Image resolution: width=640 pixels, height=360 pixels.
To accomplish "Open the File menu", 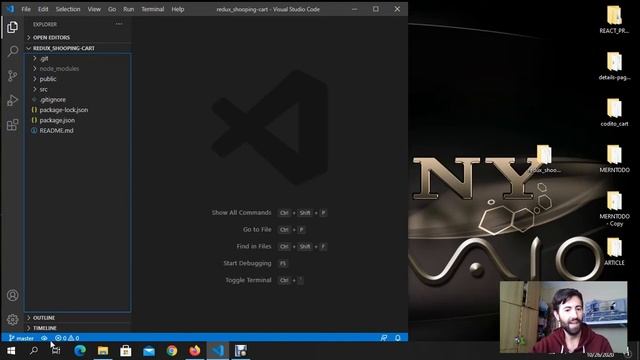I will pos(26,9).
